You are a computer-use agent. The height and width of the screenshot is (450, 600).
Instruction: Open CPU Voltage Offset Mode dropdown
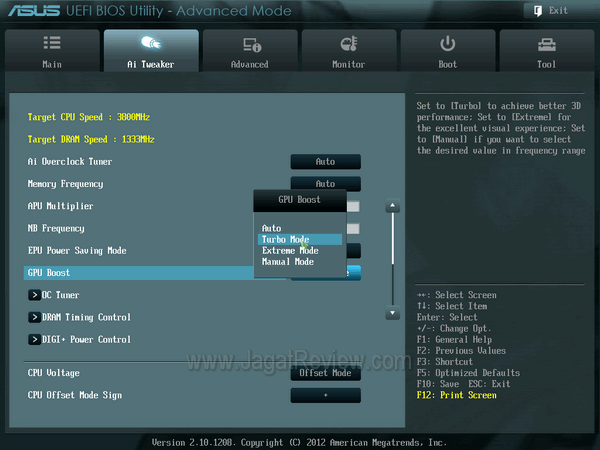click(x=325, y=373)
